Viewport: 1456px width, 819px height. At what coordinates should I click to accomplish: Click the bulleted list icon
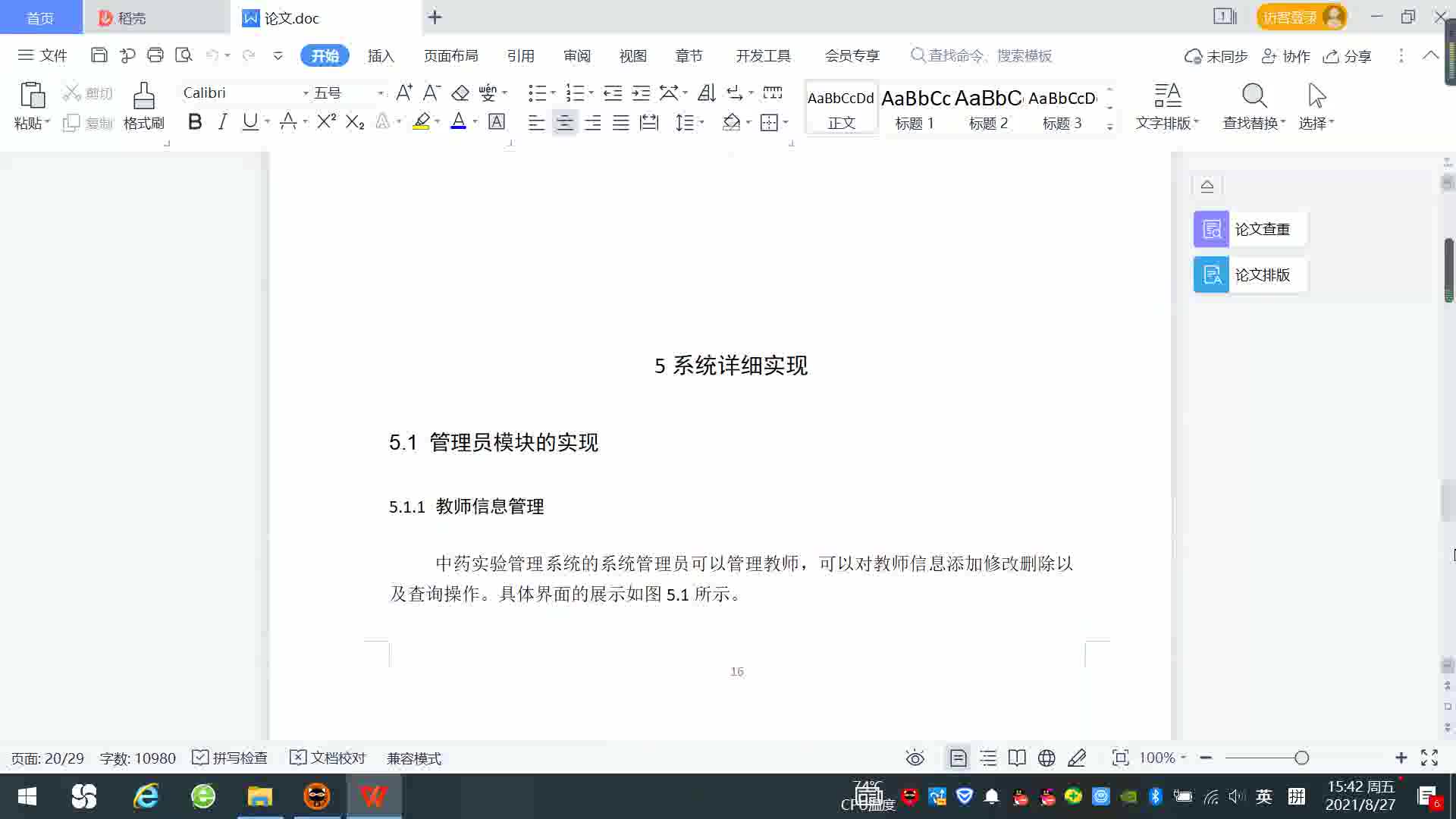pos(537,93)
